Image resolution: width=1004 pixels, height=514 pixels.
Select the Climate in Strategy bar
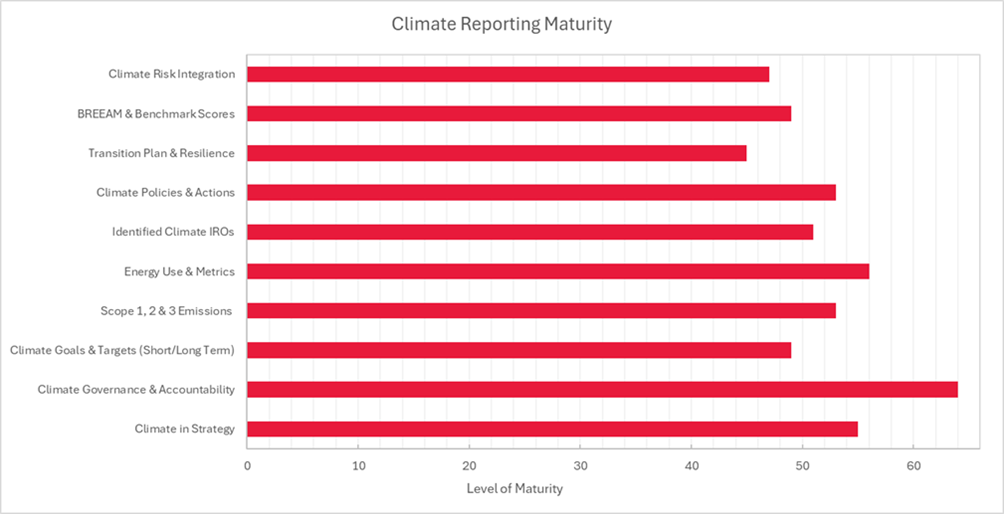coord(552,429)
